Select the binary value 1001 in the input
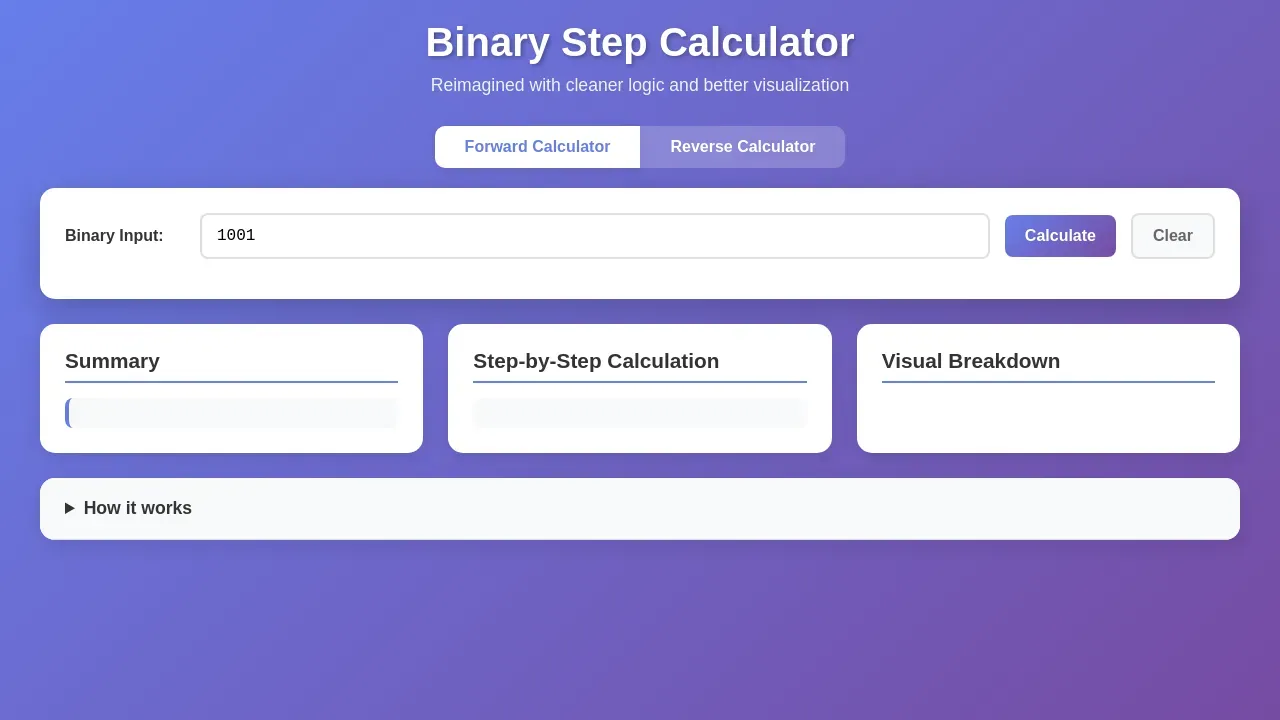 236,235
